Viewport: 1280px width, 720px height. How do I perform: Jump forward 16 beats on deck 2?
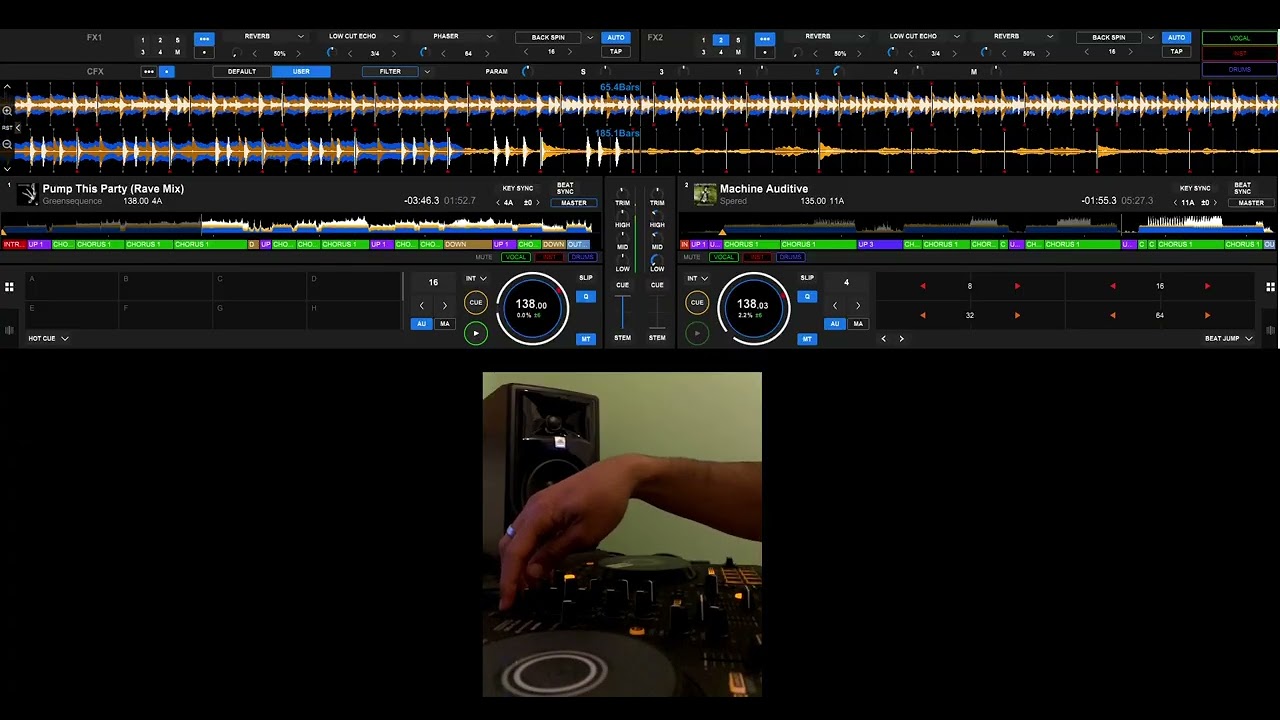(1207, 287)
